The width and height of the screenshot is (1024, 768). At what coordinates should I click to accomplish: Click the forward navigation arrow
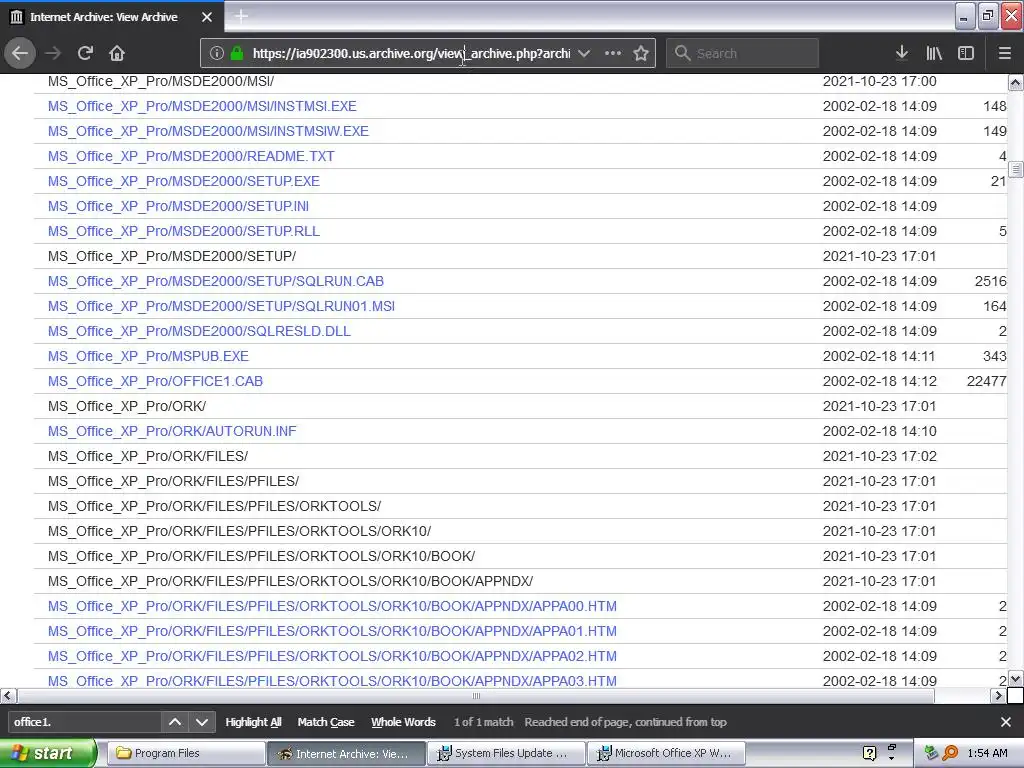tap(53, 53)
